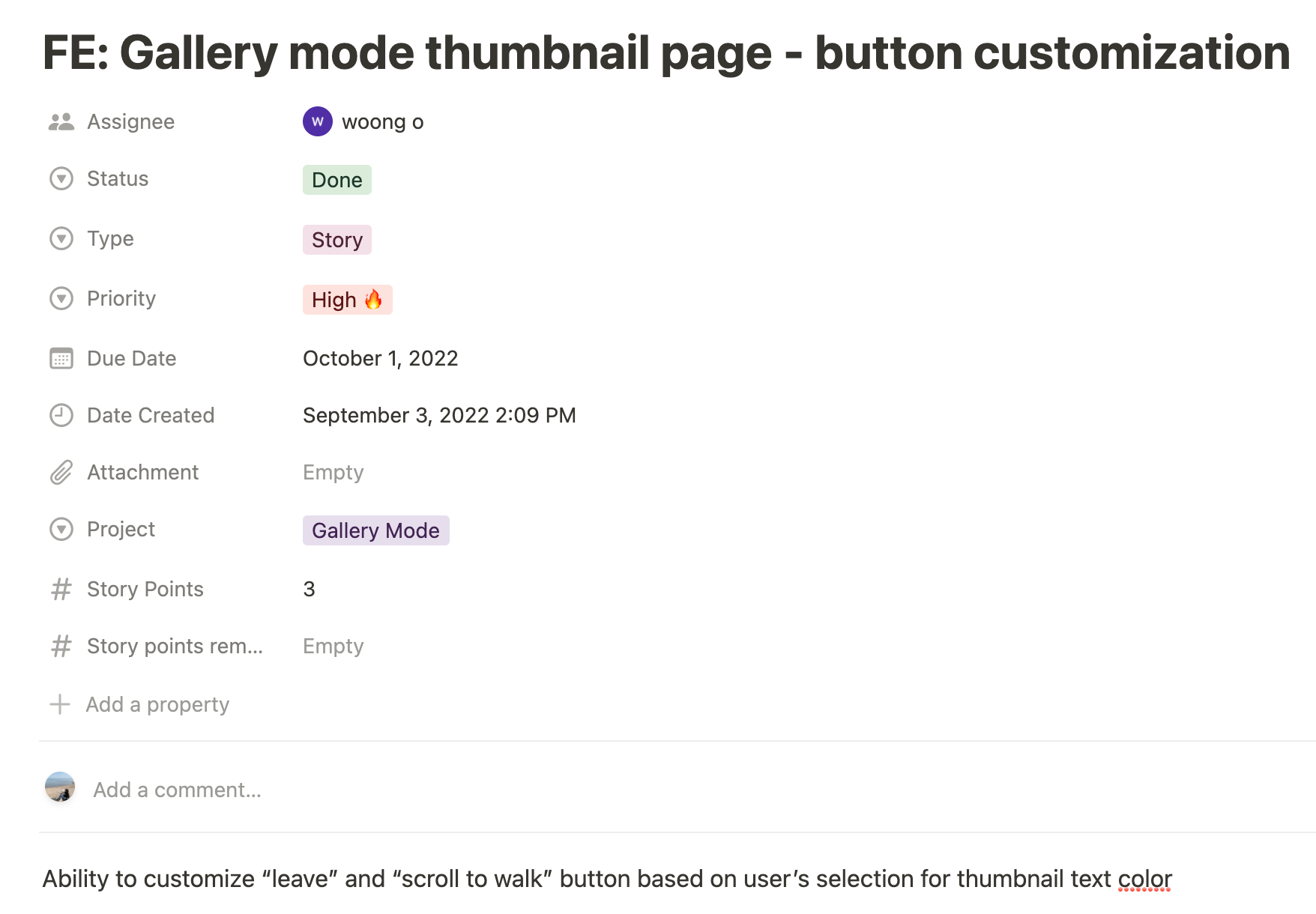Click the plus icon for adding a property
The width and height of the screenshot is (1316, 914).
pos(61,704)
